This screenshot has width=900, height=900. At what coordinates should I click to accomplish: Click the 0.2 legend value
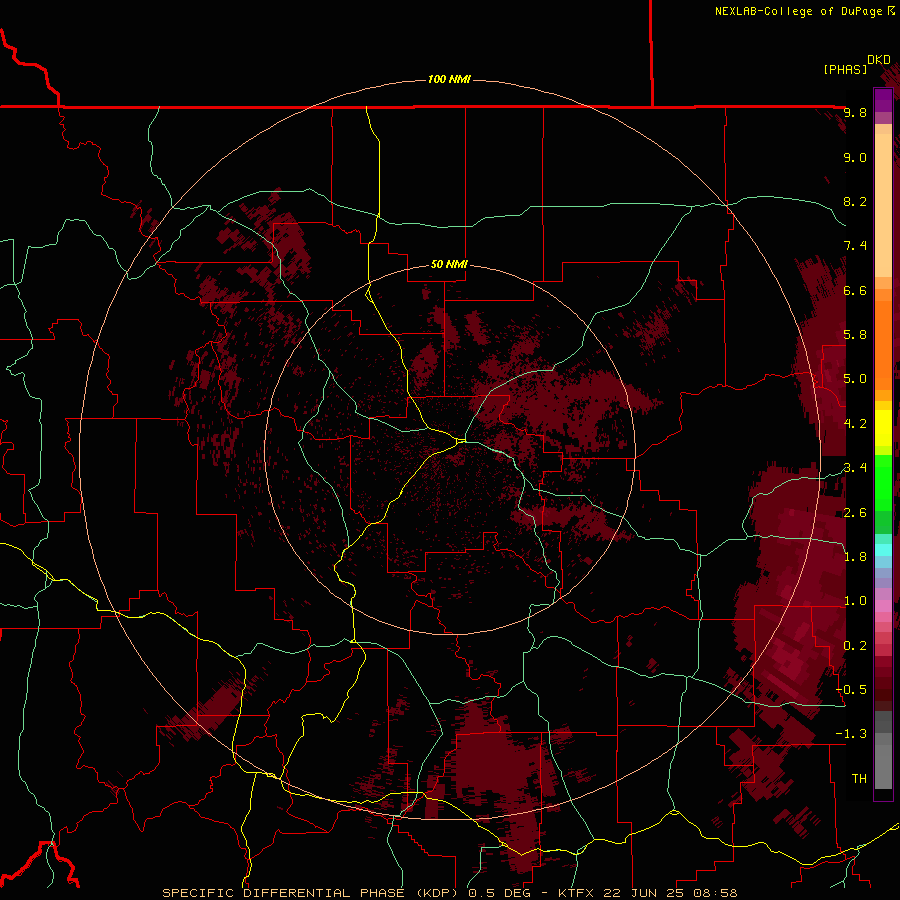[x=855, y=646]
